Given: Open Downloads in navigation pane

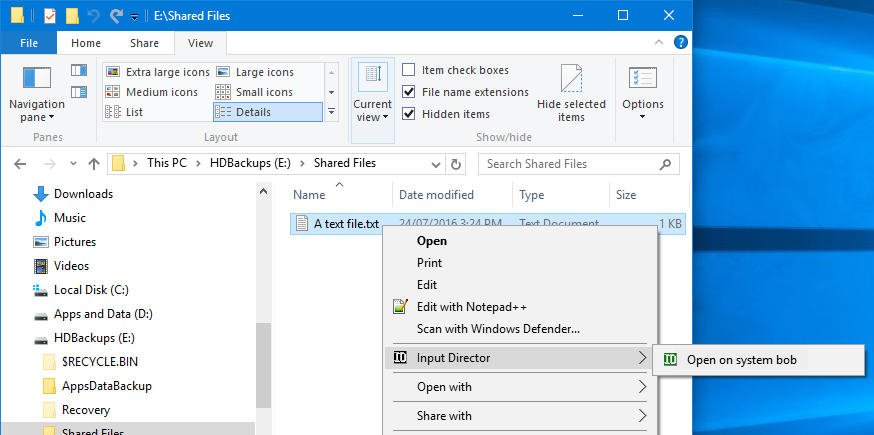Looking at the screenshot, I should 73,194.
